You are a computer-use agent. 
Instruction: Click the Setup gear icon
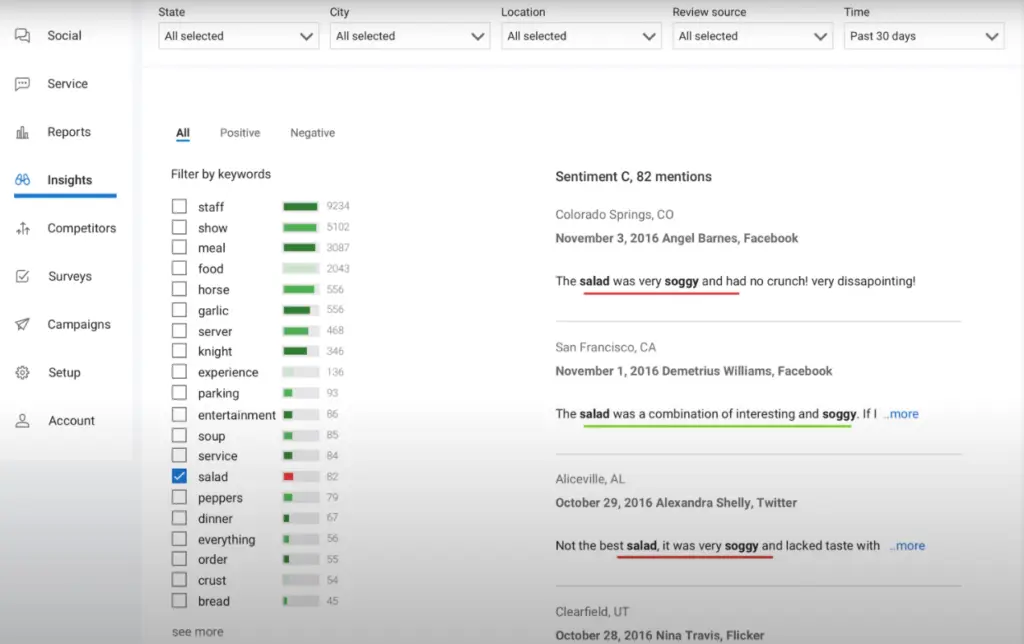(x=22, y=373)
